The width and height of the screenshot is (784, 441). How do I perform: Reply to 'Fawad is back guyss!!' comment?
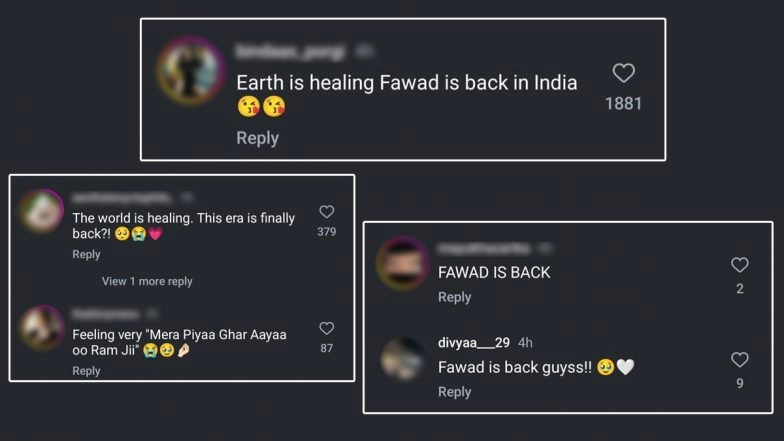click(x=454, y=392)
